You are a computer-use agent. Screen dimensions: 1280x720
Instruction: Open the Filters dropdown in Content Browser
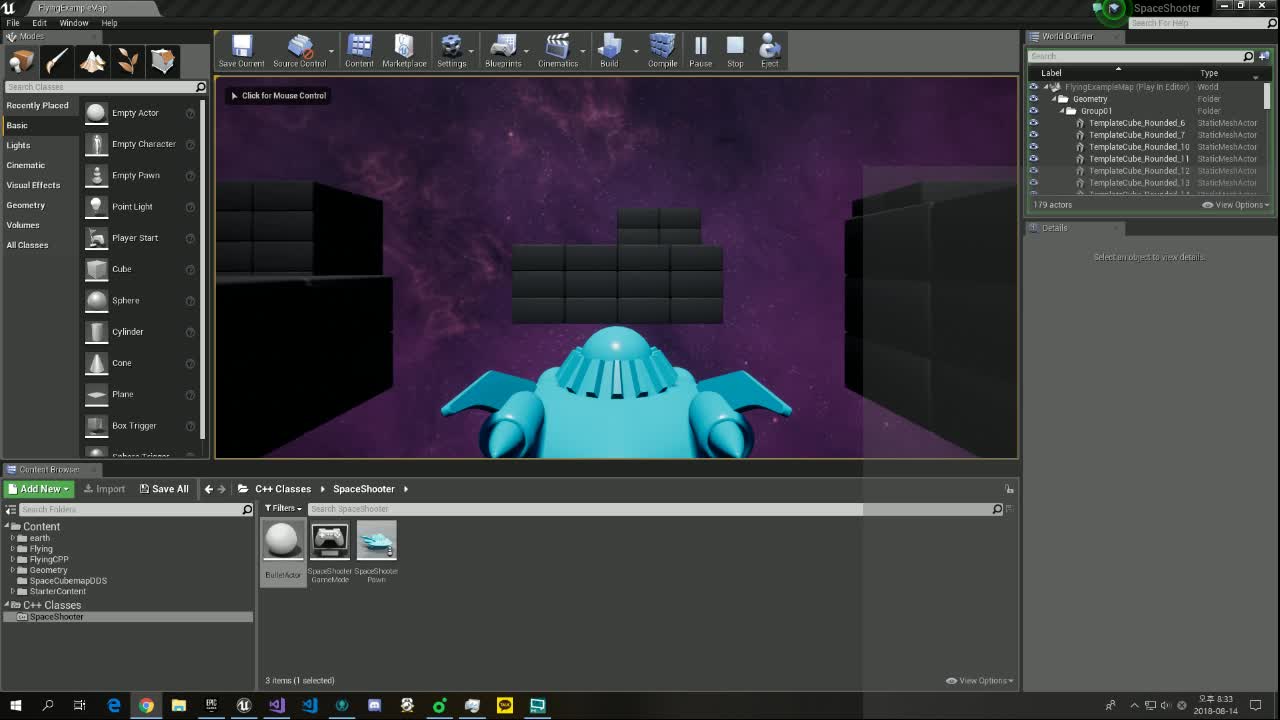[x=283, y=509]
